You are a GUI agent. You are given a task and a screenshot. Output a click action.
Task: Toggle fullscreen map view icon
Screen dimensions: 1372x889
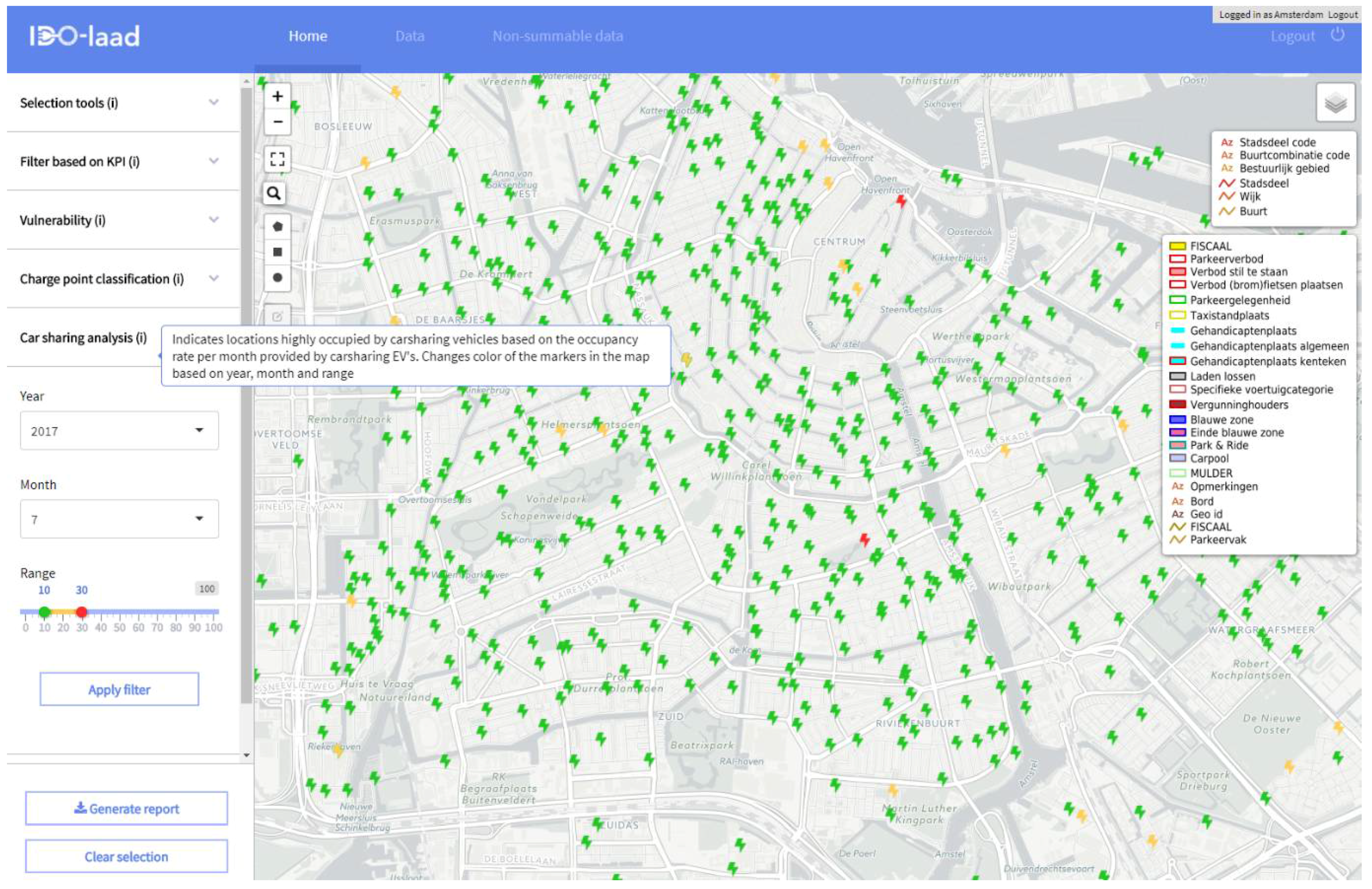tap(277, 159)
